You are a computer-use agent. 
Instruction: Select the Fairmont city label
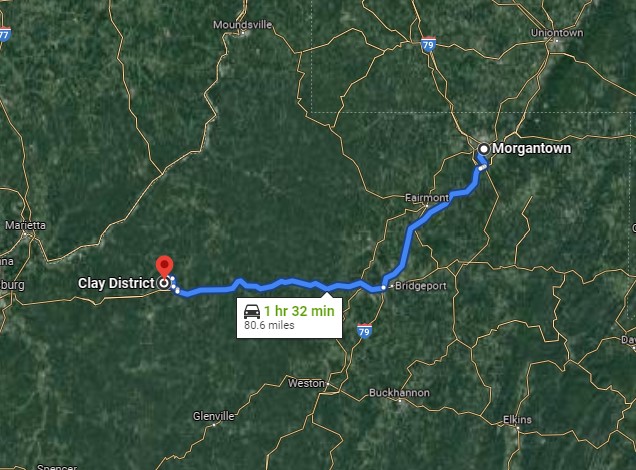pyautogui.click(x=427, y=198)
